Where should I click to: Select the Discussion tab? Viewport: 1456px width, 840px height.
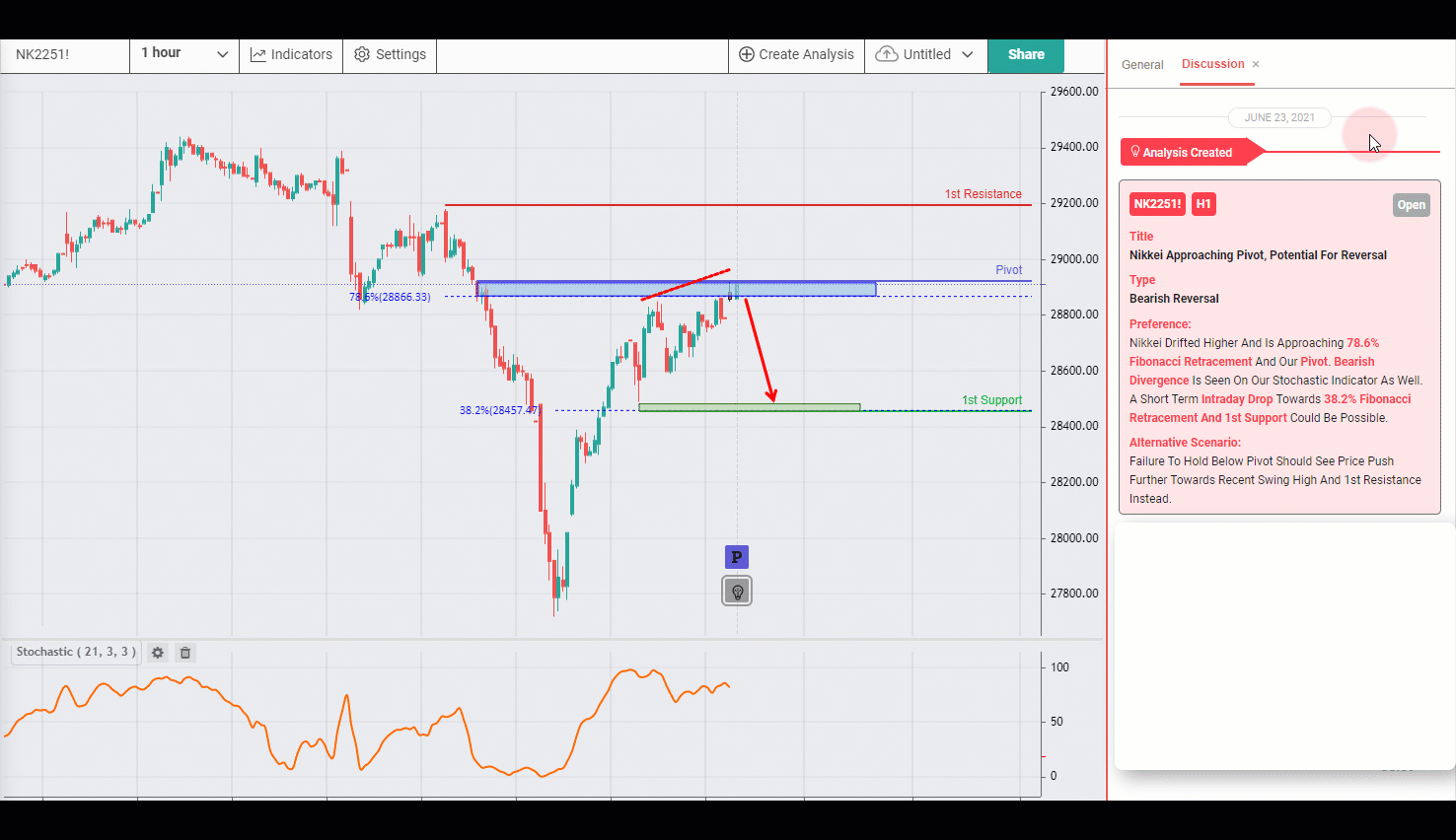(x=1212, y=64)
